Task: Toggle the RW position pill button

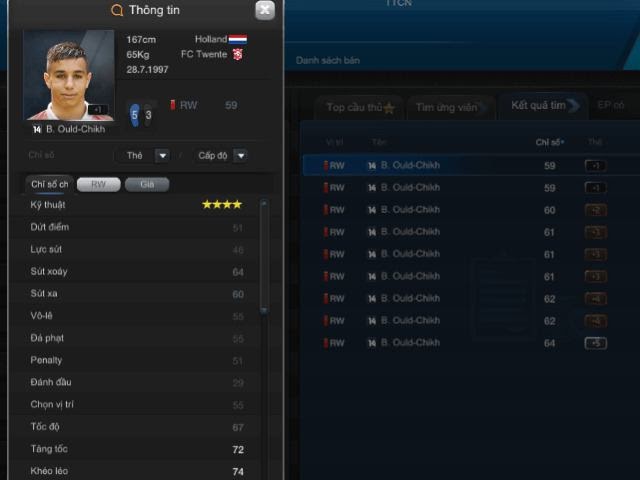Action: (x=99, y=184)
